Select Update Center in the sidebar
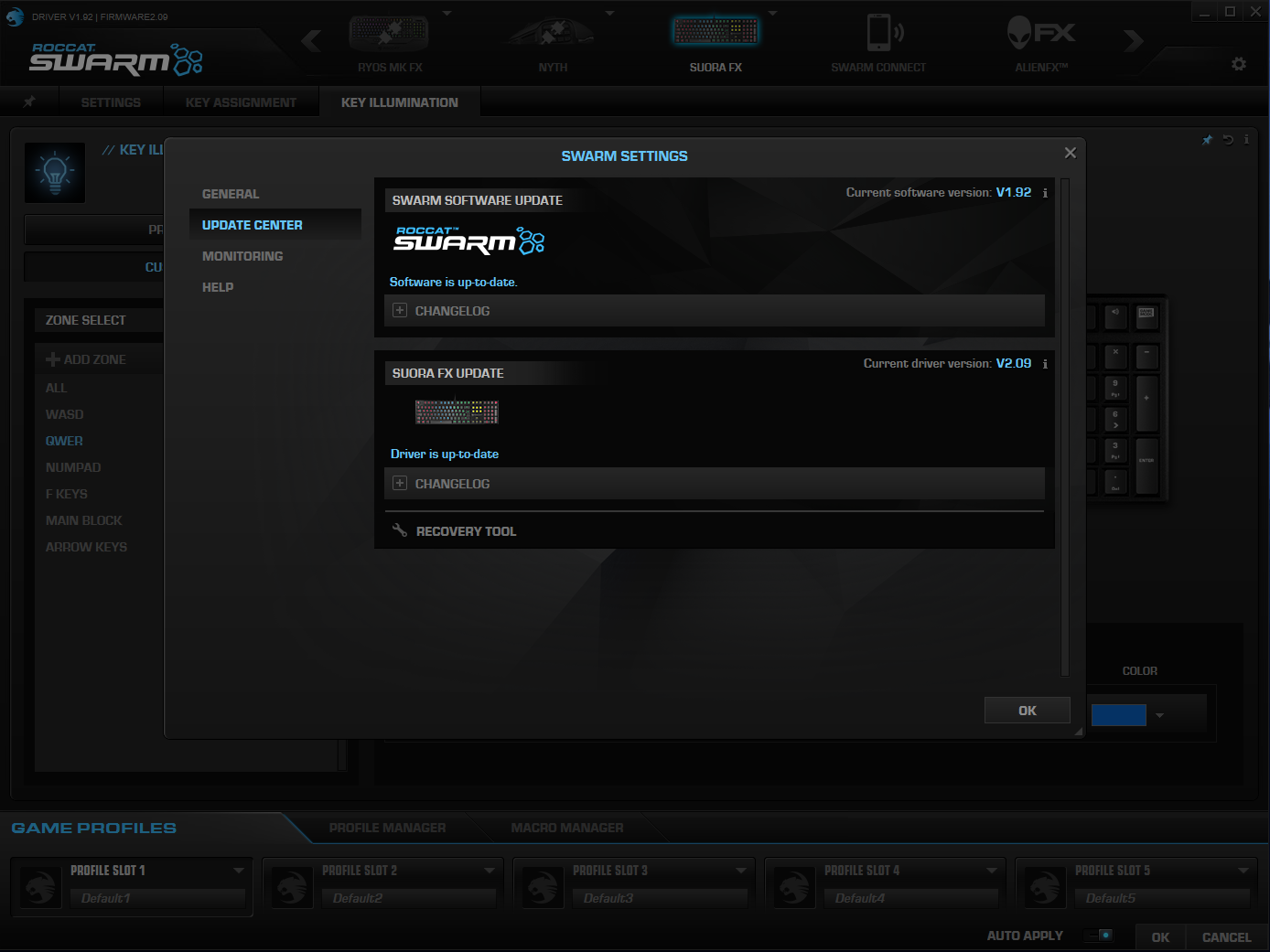Screen dimensions: 1270x952 [275, 225]
